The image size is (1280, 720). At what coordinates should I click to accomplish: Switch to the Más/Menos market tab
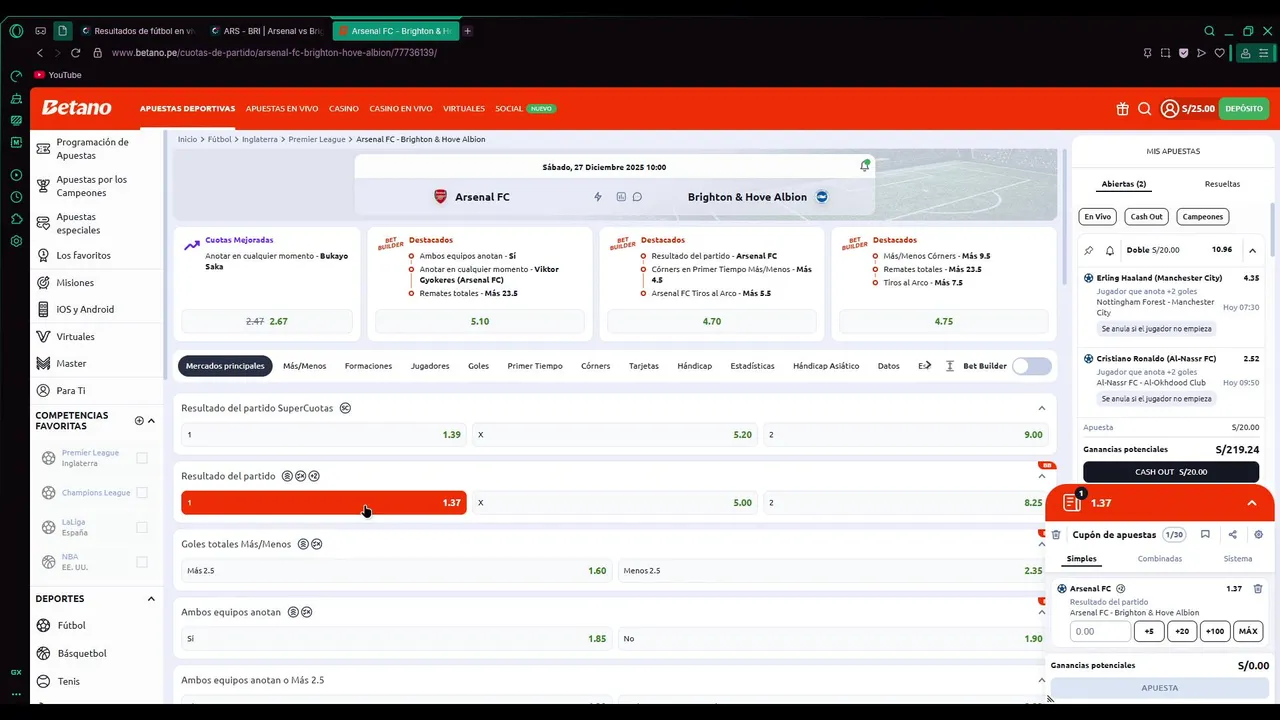pyautogui.click(x=304, y=366)
